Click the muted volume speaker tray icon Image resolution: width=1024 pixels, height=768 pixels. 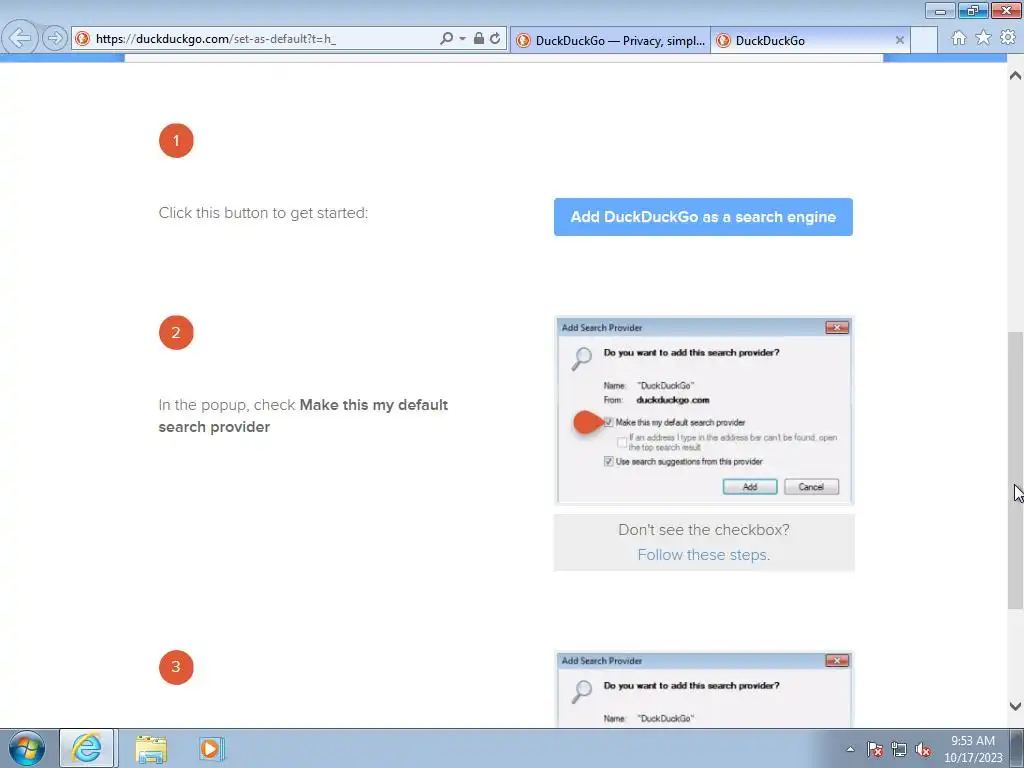tap(923, 749)
